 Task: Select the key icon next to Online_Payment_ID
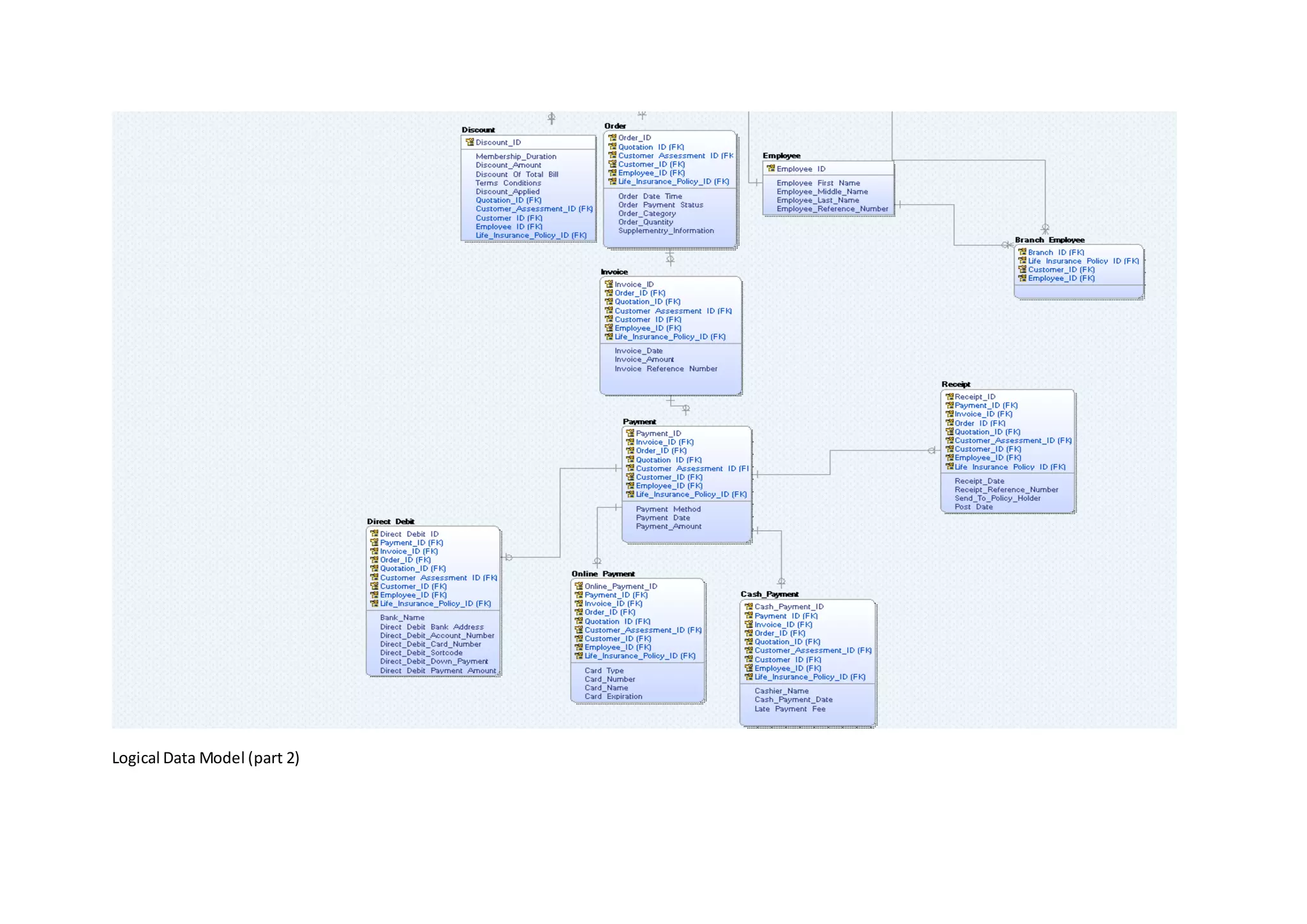tap(579, 586)
